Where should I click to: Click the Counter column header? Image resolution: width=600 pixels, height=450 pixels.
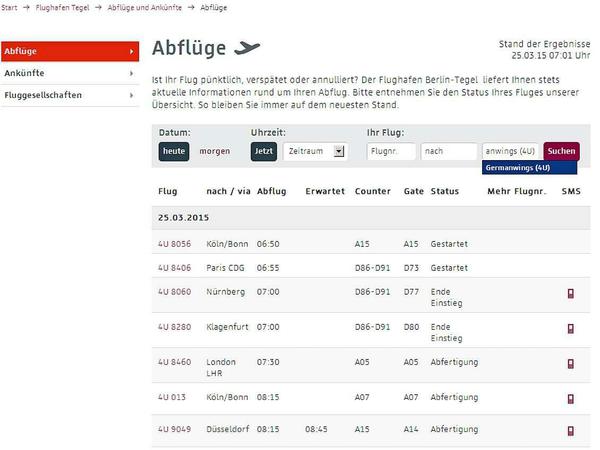[373, 191]
